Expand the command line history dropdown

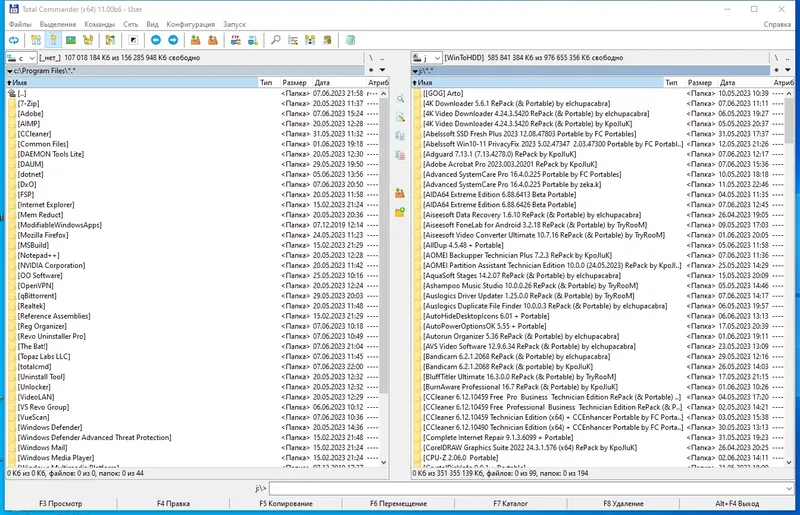(789, 488)
